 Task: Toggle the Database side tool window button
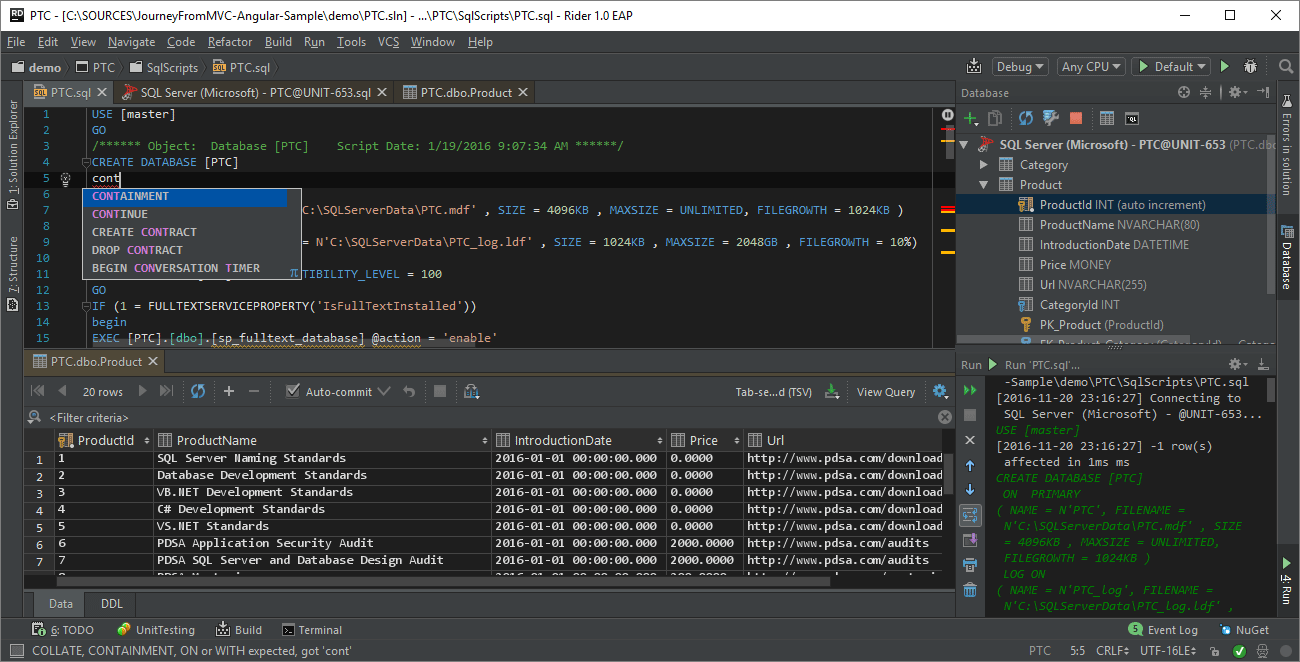(x=1287, y=258)
